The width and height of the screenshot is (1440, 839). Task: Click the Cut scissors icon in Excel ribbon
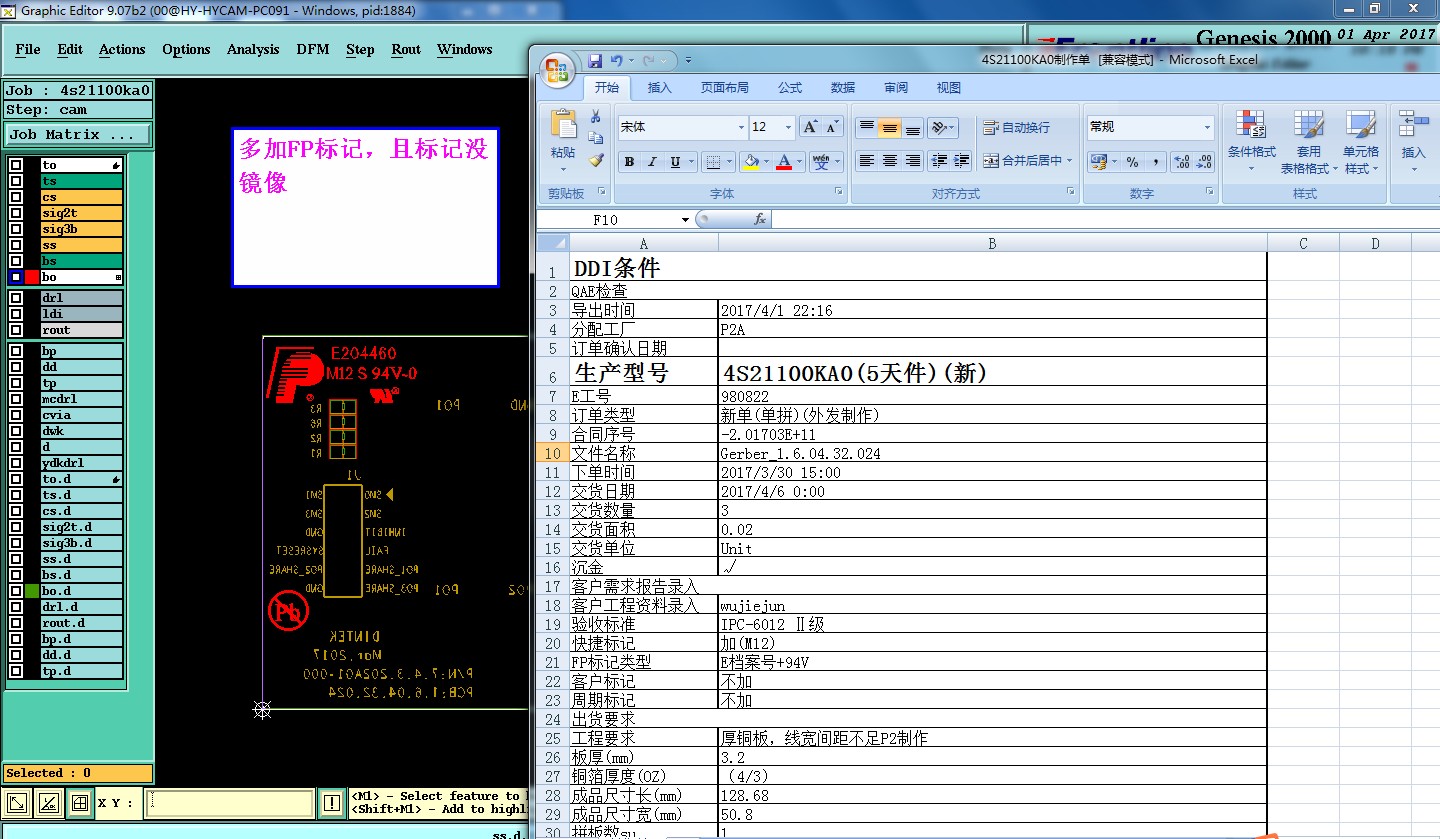click(596, 116)
